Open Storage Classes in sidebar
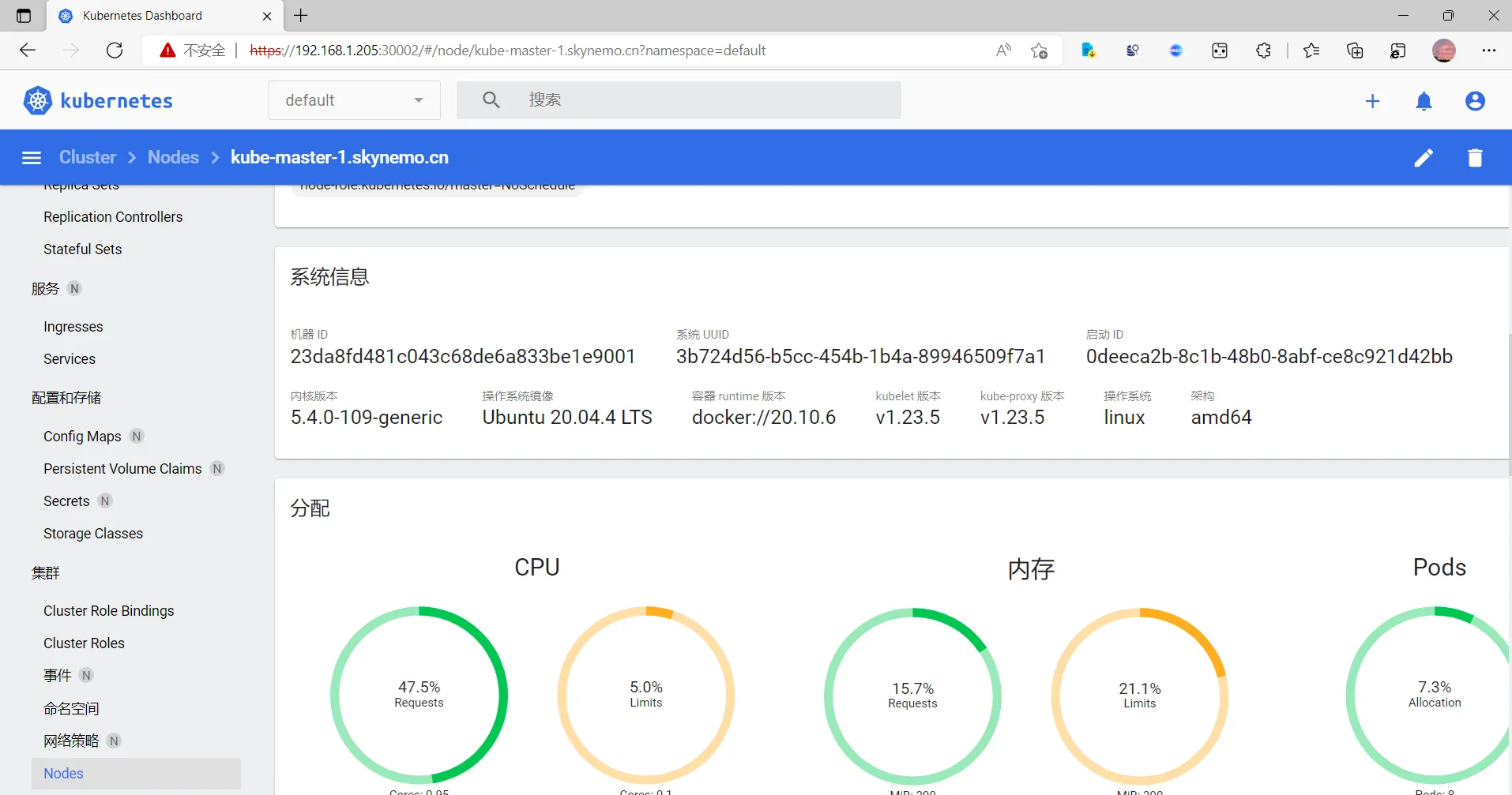This screenshot has height=795, width=1512. click(93, 534)
